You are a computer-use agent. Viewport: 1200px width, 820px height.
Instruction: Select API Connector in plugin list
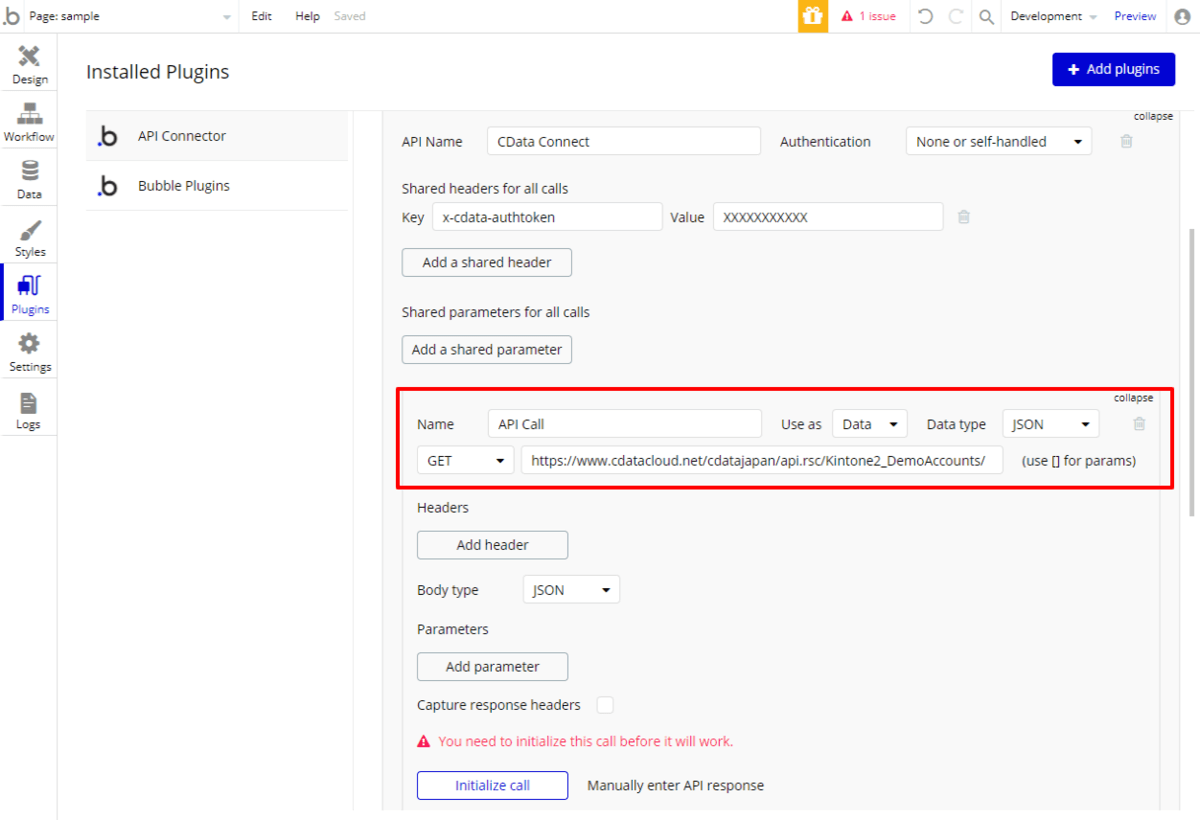pyautogui.click(x=182, y=136)
